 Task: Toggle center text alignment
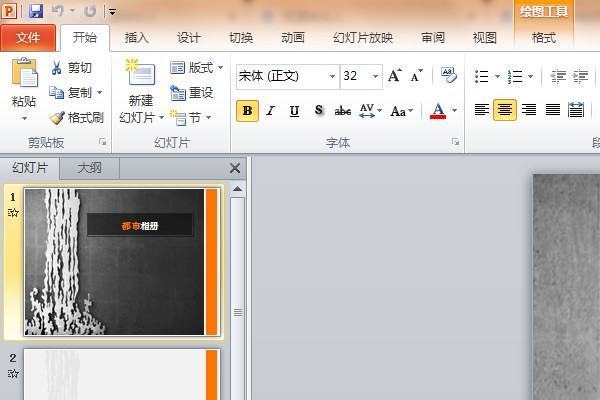[505, 110]
